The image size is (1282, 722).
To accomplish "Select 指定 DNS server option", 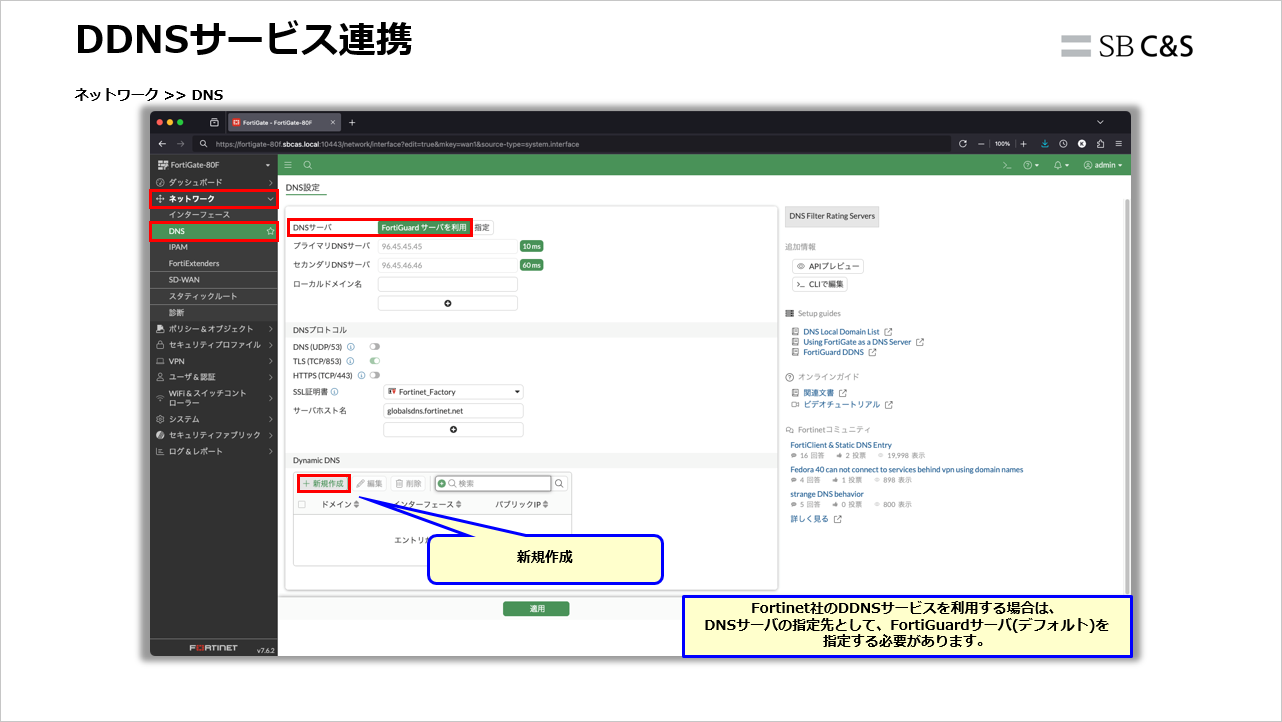I will point(482,228).
